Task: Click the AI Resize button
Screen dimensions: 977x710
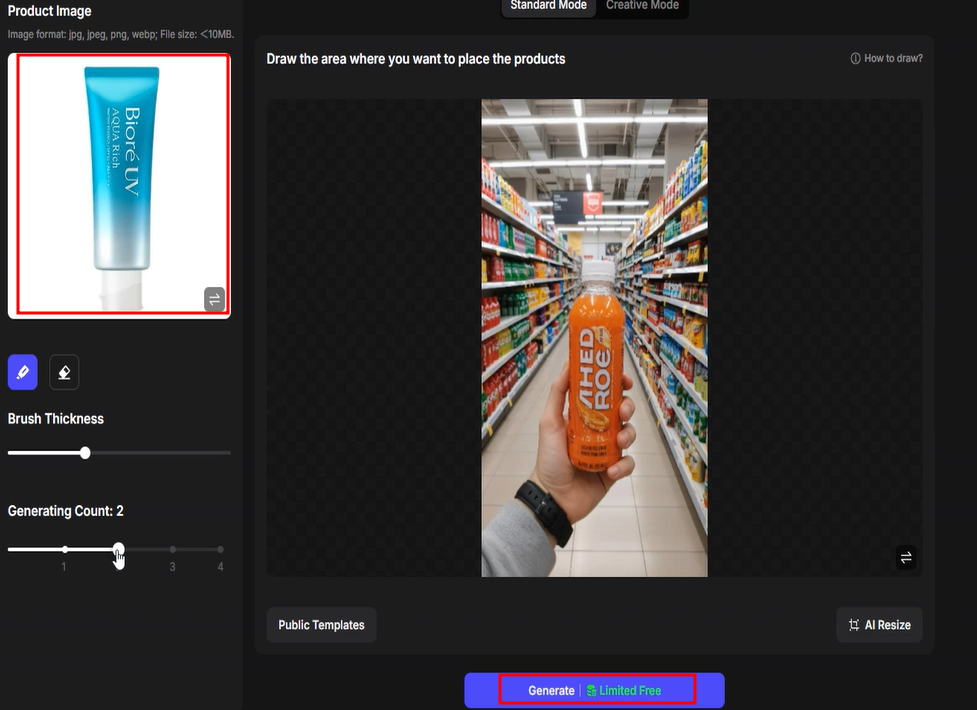Action: [x=879, y=625]
